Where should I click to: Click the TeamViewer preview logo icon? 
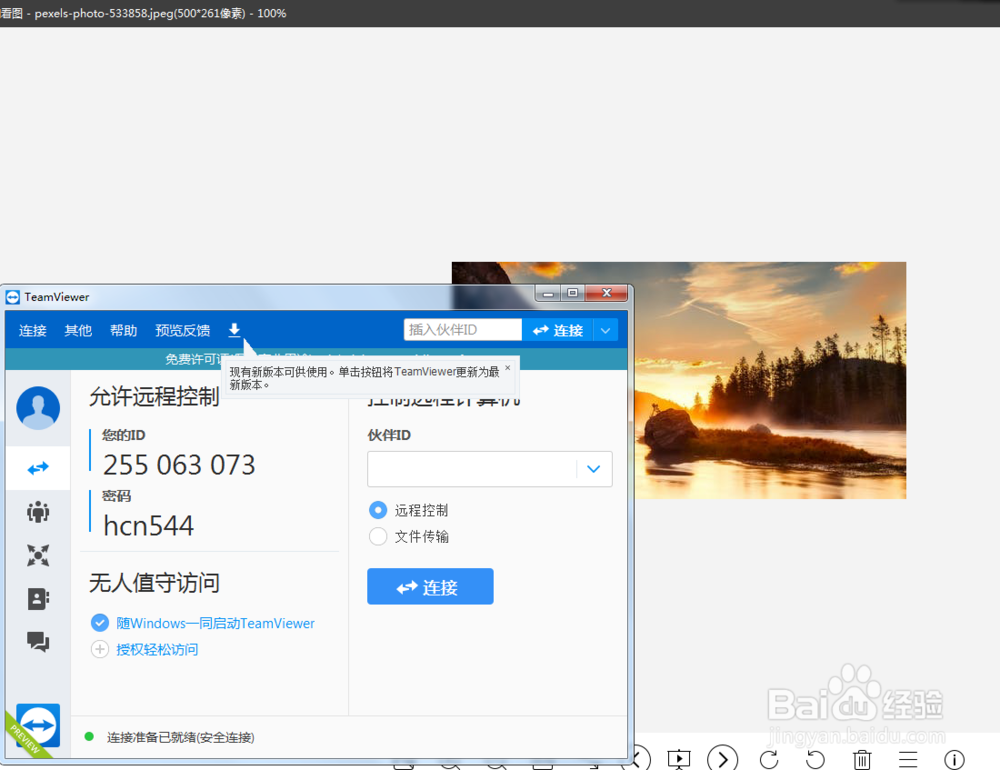click(38, 725)
